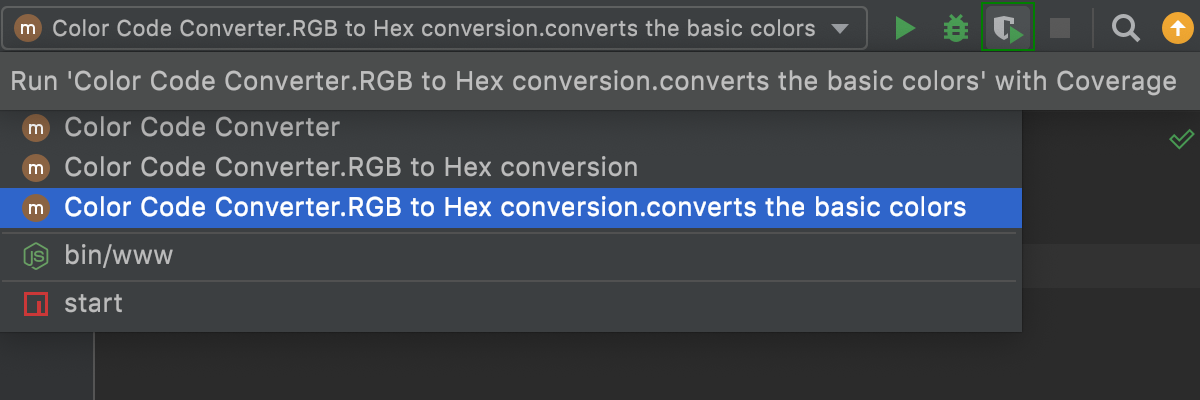Select the highlighted converts the basic colors entry
This screenshot has height=400, width=1200.
pos(515,207)
